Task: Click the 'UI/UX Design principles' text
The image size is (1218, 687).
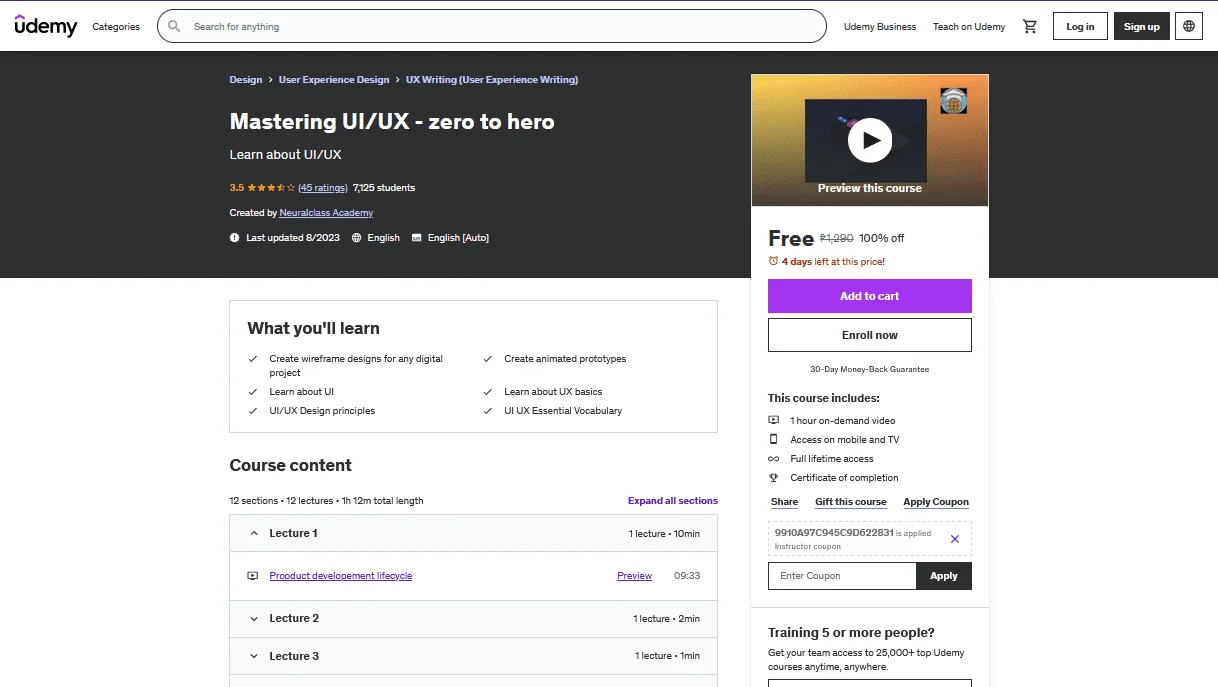Action: tap(322, 411)
